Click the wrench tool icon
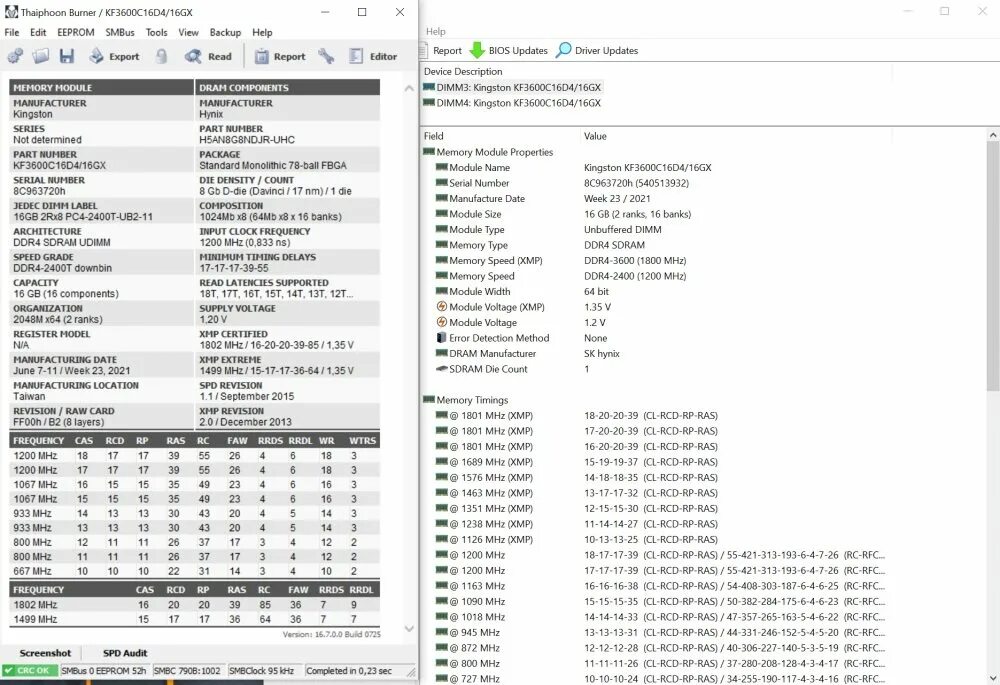The image size is (1000, 685). (327, 56)
